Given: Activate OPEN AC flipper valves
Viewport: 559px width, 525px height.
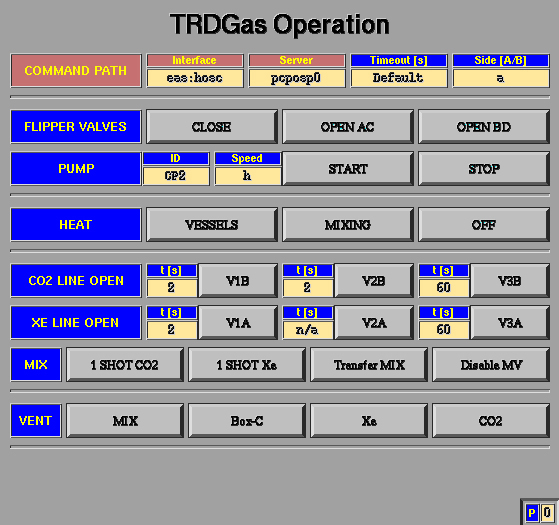Looking at the screenshot, I should tap(348, 127).
